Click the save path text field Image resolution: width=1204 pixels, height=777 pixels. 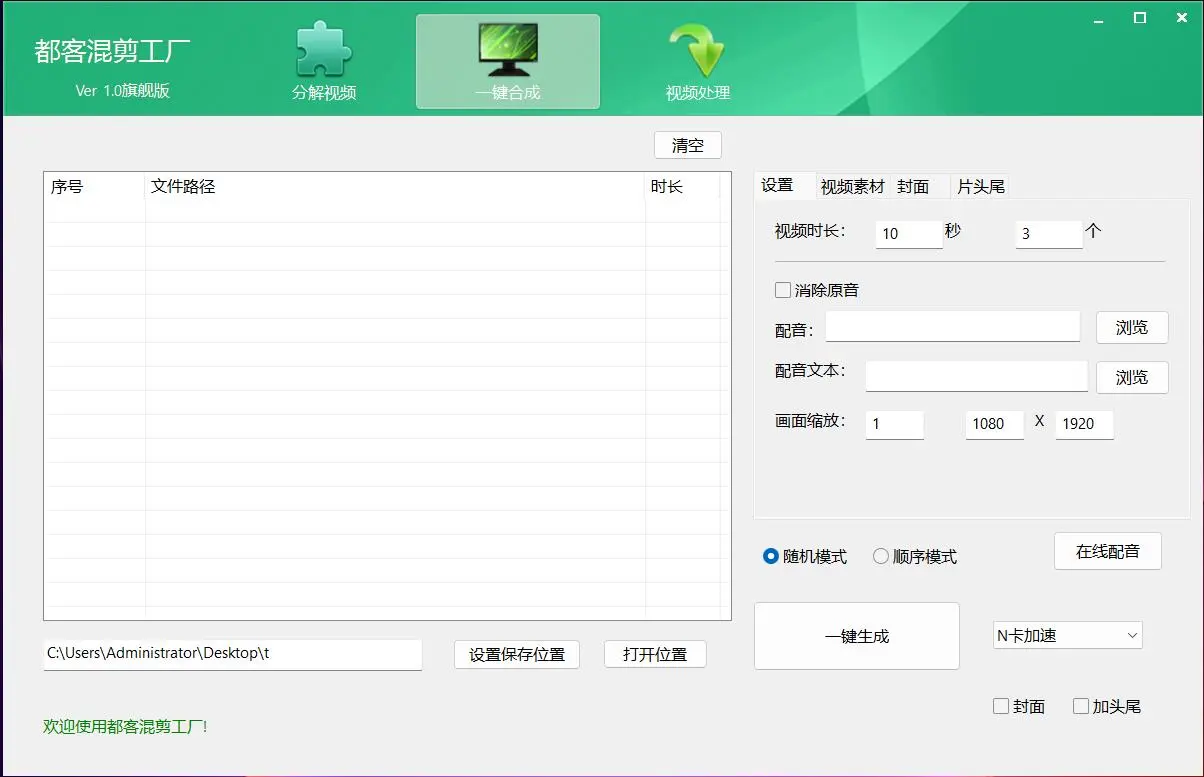tap(232, 653)
